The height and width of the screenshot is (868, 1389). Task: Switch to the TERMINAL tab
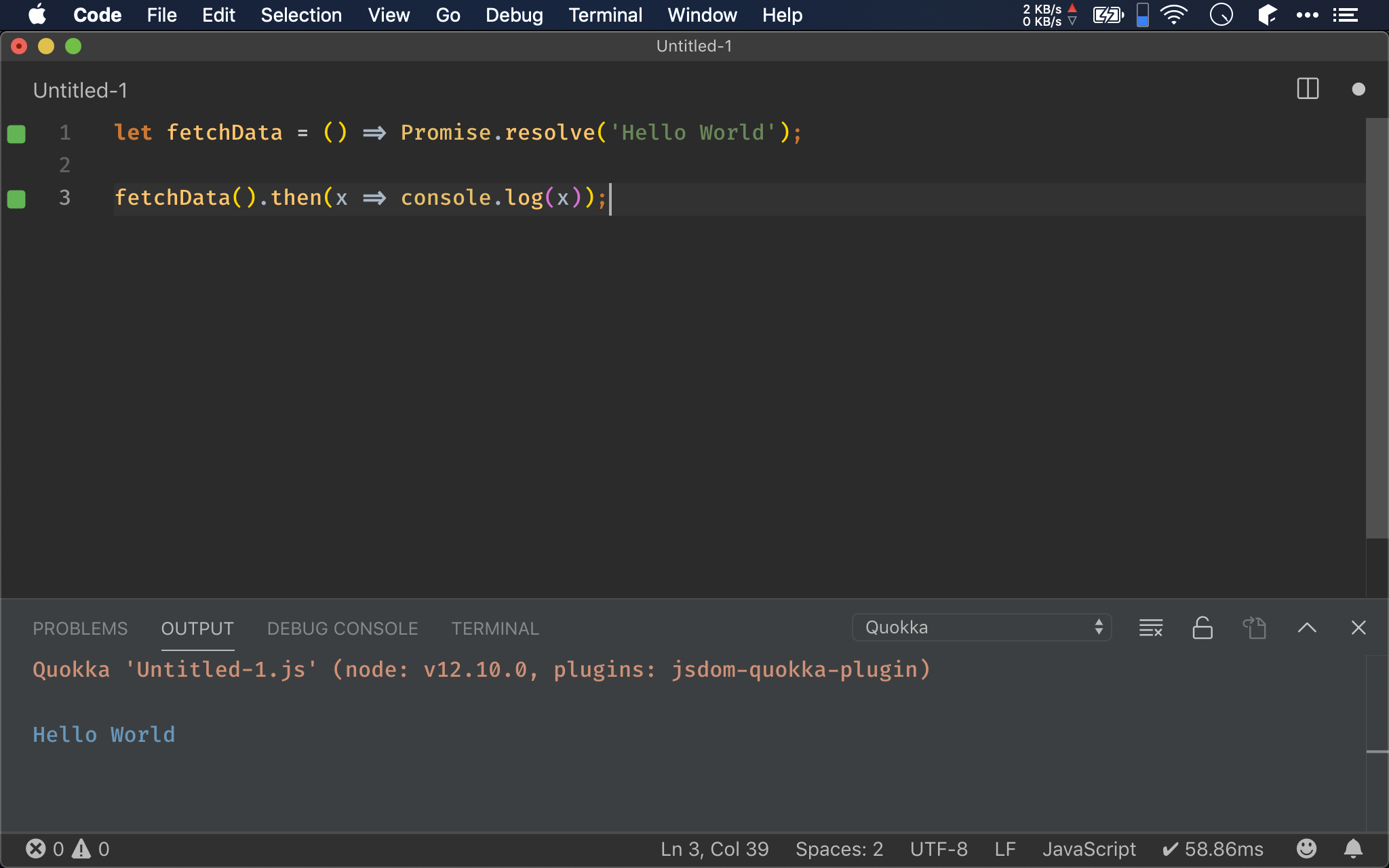click(x=495, y=629)
